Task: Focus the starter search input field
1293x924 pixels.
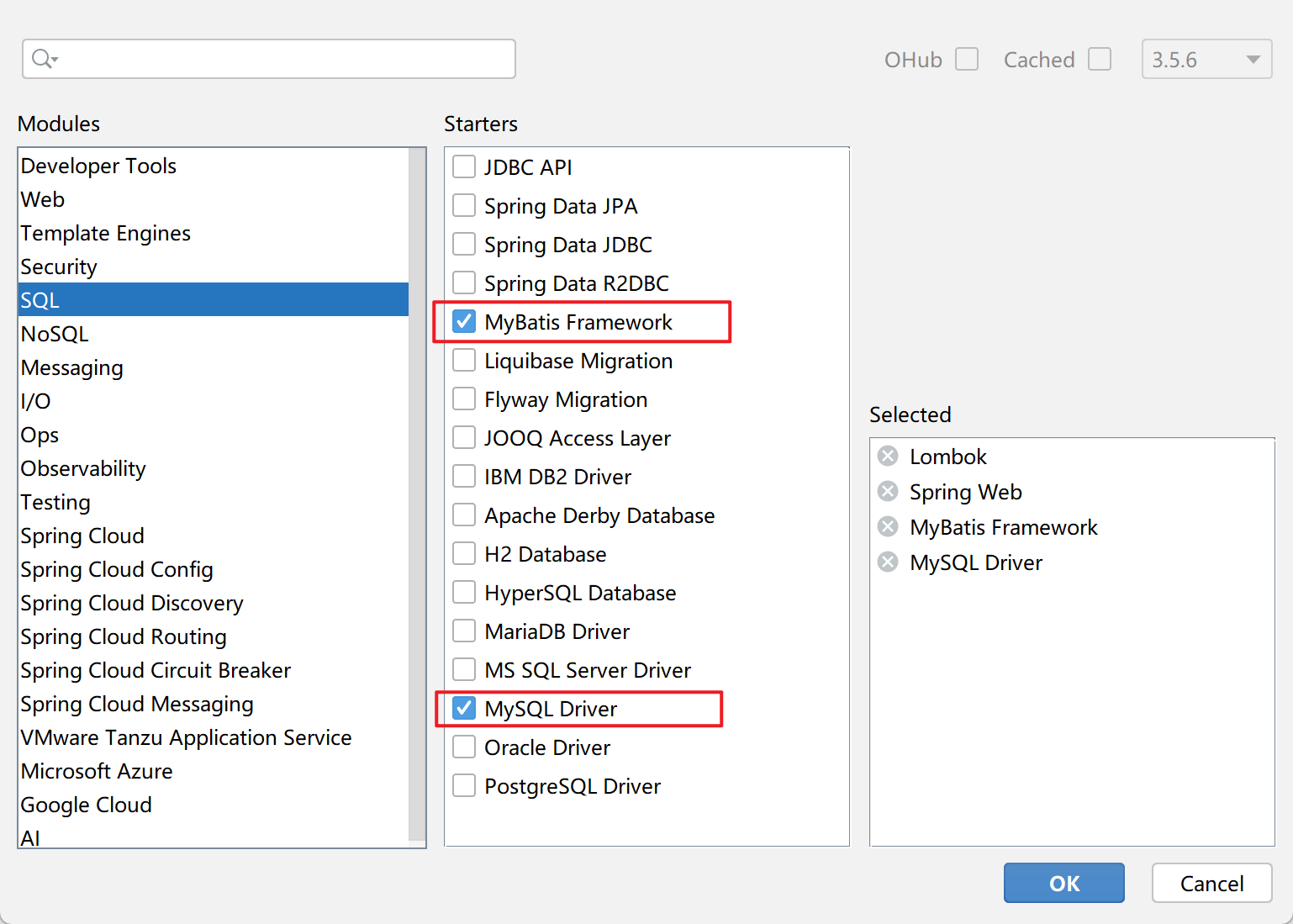Action: click(x=269, y=59)
